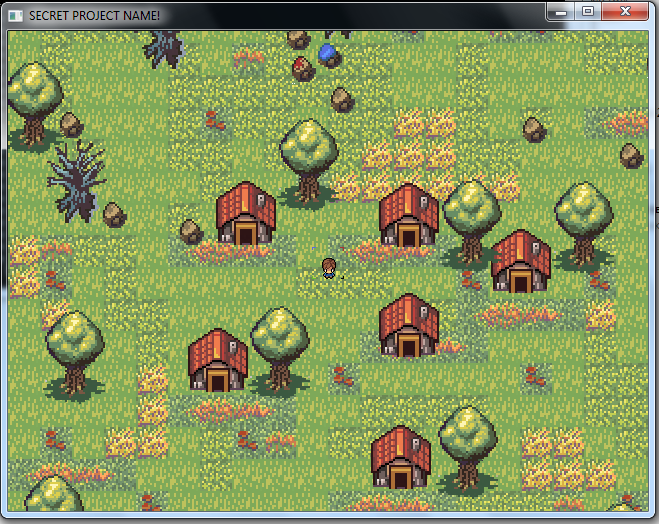Viewport: 659px width, 524px height.
Task: Click the brown-haired player character sprite
Action: tap(329, 268)
